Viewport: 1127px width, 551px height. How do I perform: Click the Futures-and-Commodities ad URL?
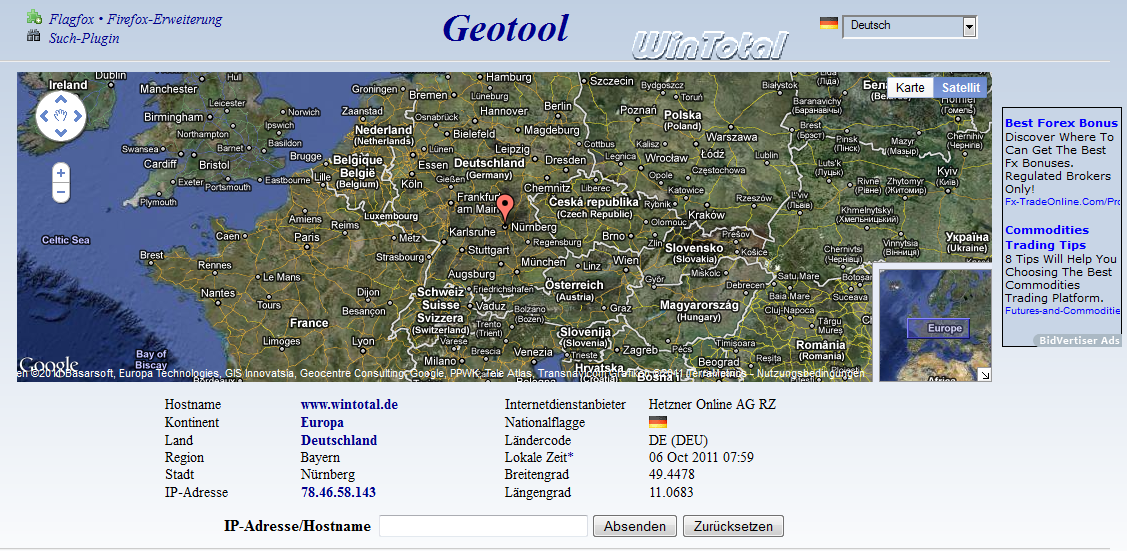coord(1062,310)
